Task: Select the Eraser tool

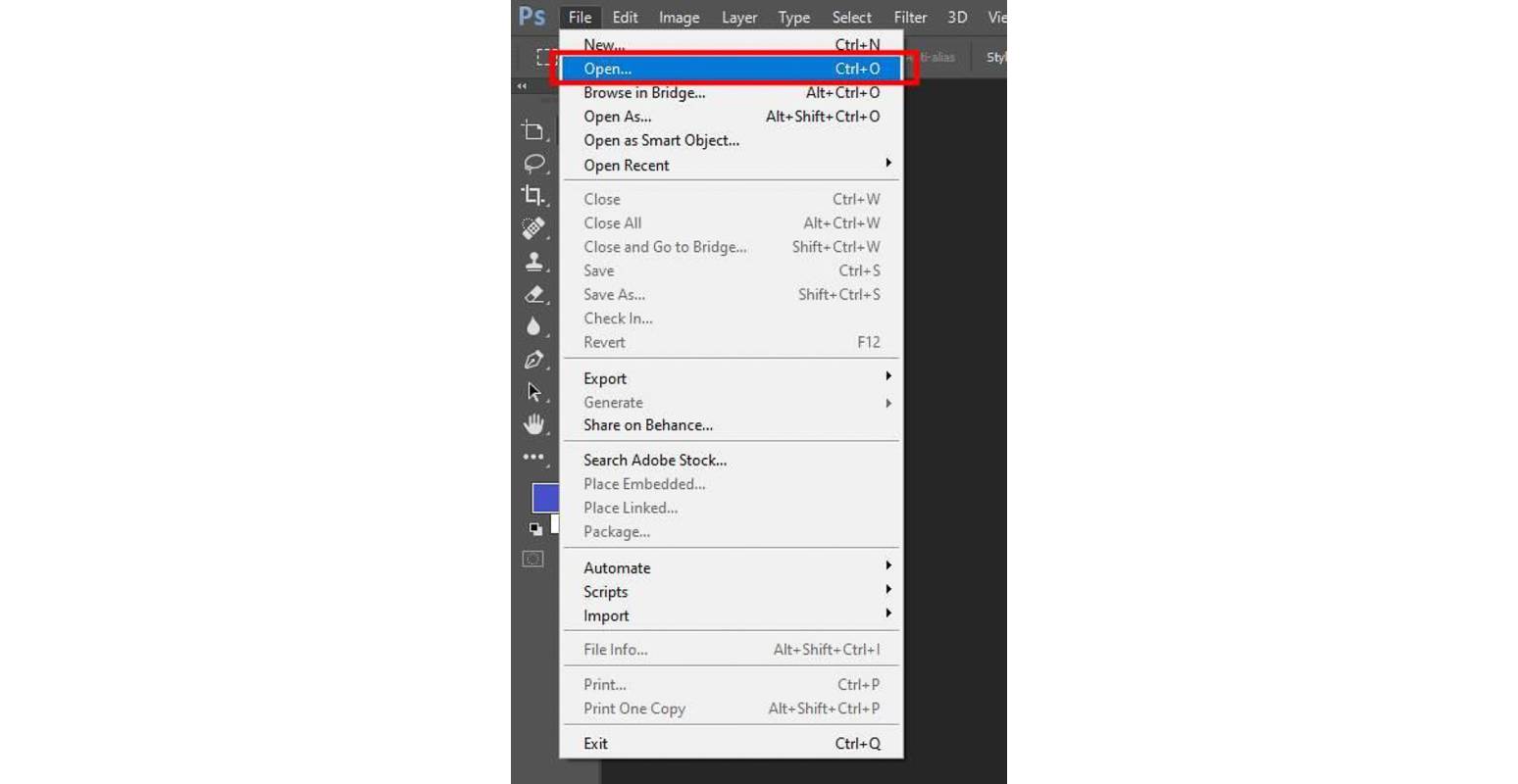Action: coord(535,294)
